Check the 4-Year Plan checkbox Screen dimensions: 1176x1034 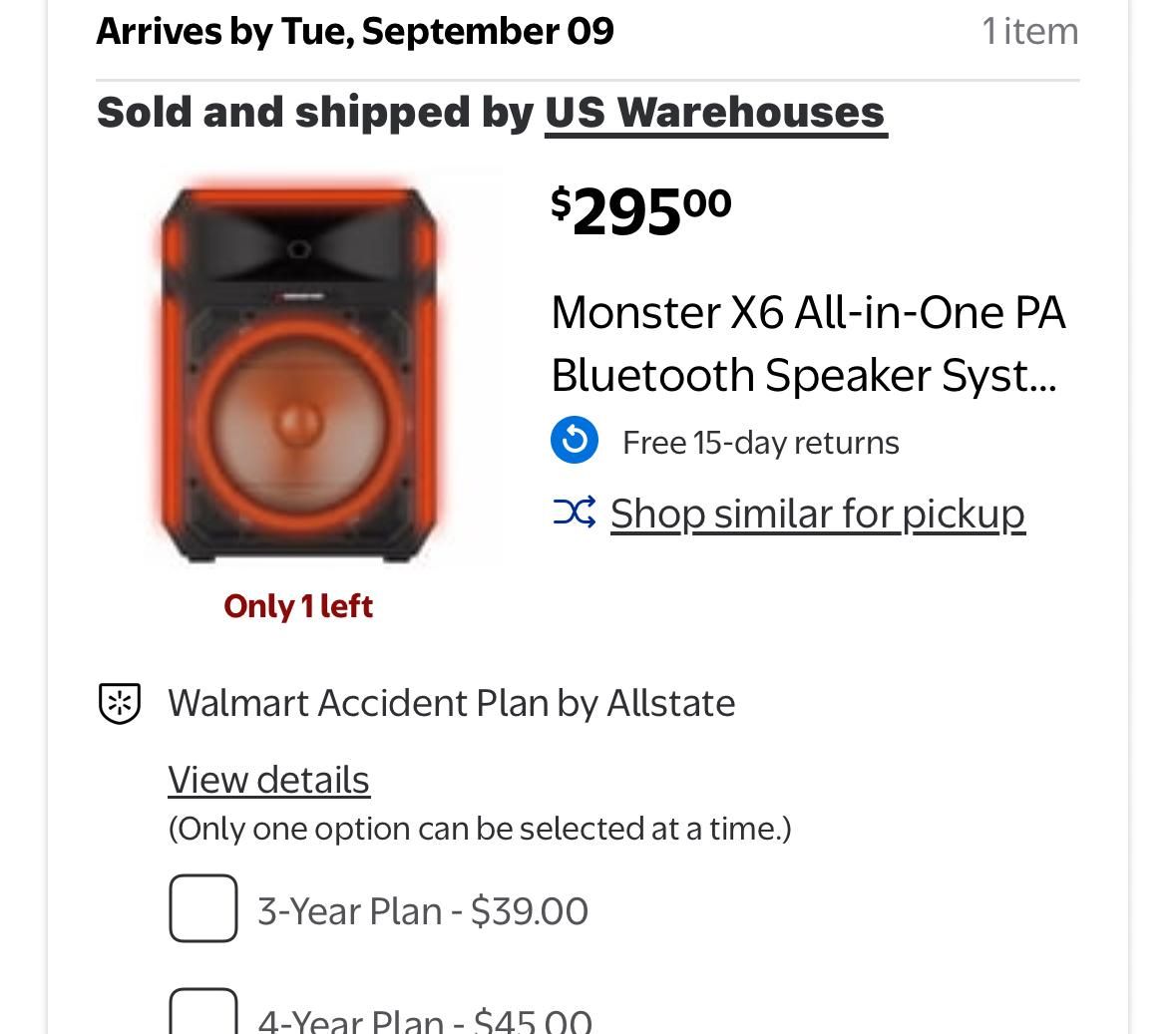point(203,1012)
